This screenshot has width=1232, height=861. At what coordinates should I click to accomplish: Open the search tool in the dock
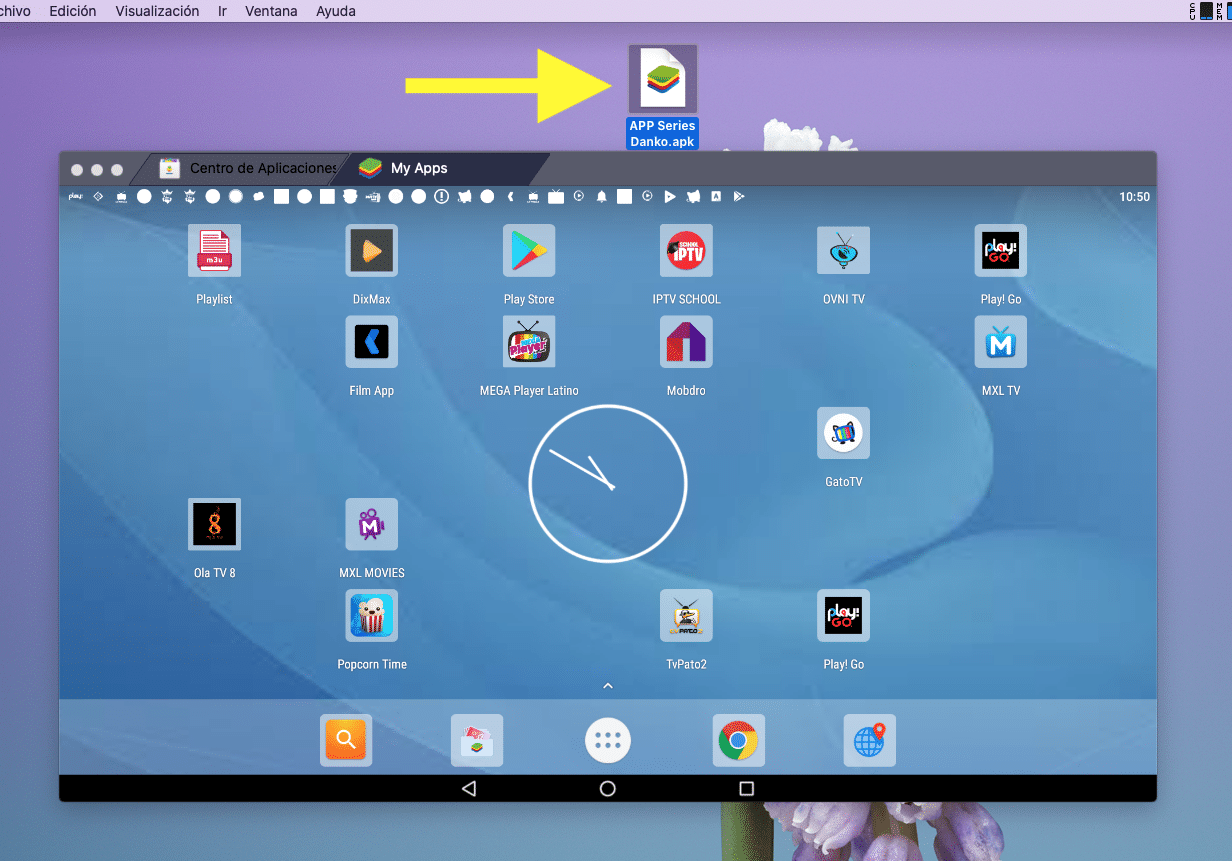tap(346, 740)
